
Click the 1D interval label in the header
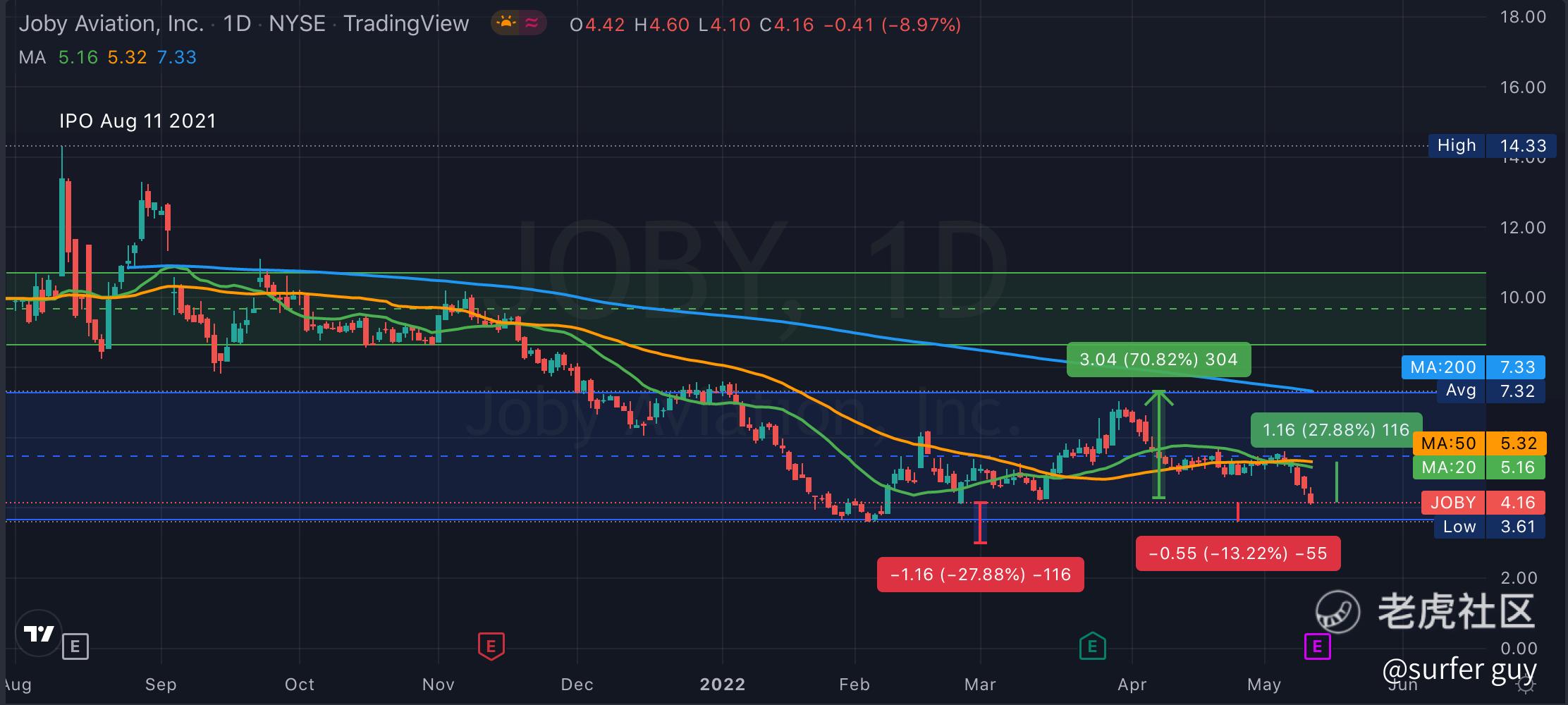(x=237, y=24)
